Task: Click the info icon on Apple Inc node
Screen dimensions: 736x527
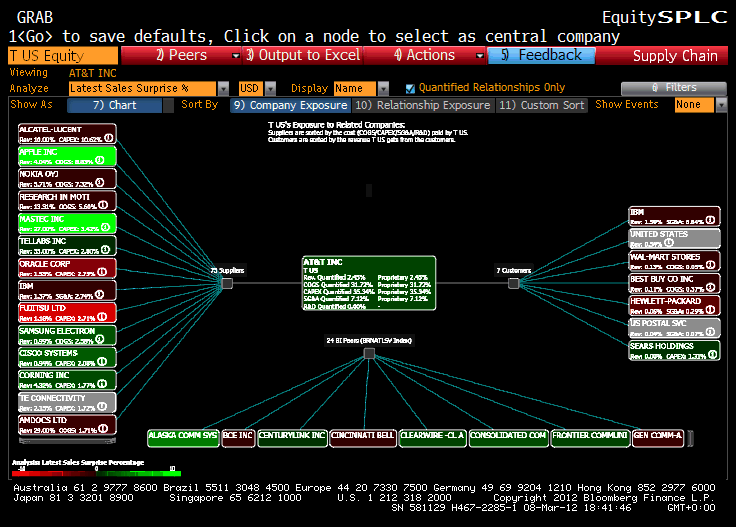Action: point(100,160)
